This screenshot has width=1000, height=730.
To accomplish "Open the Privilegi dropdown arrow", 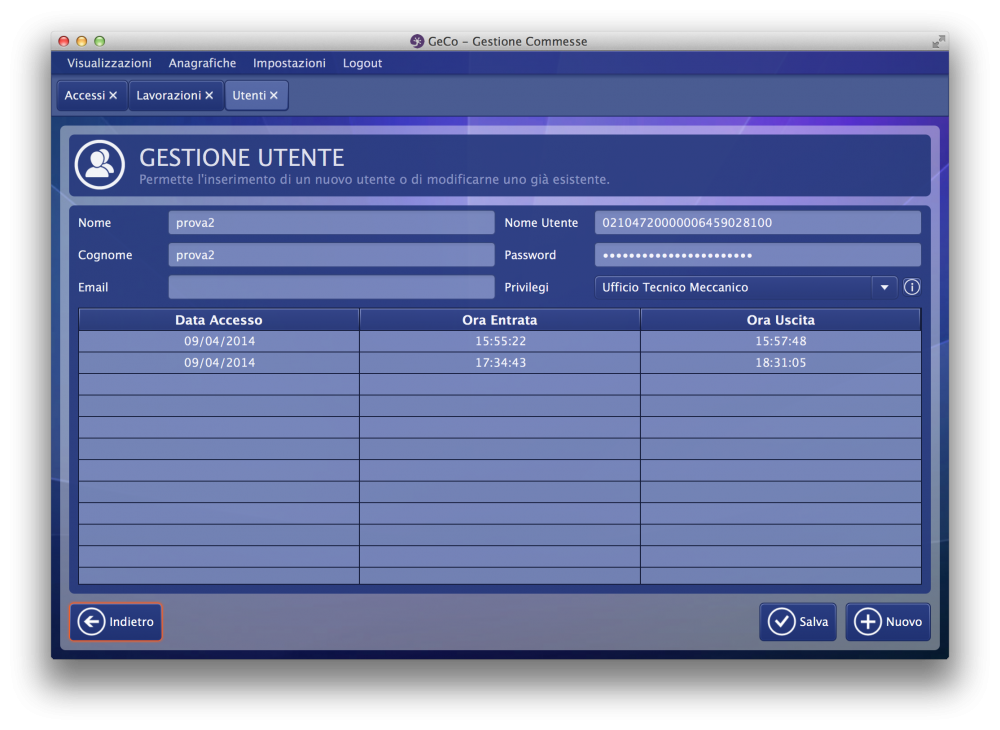I will 885,288.
